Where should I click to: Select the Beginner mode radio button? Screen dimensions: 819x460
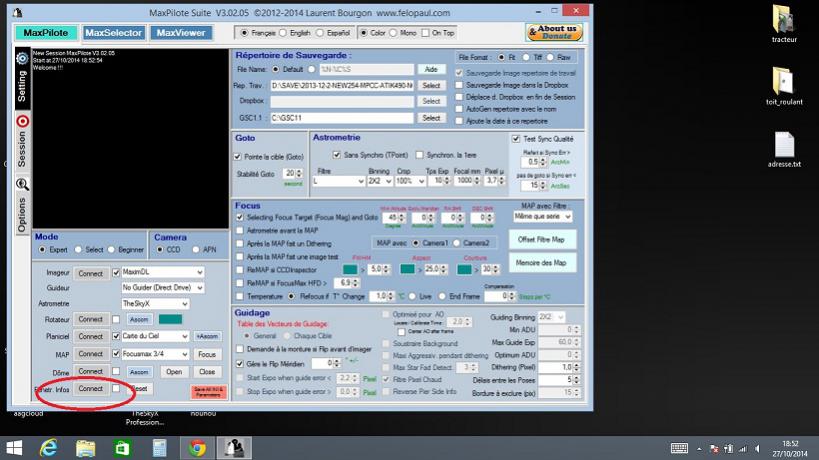pos(111,250)
